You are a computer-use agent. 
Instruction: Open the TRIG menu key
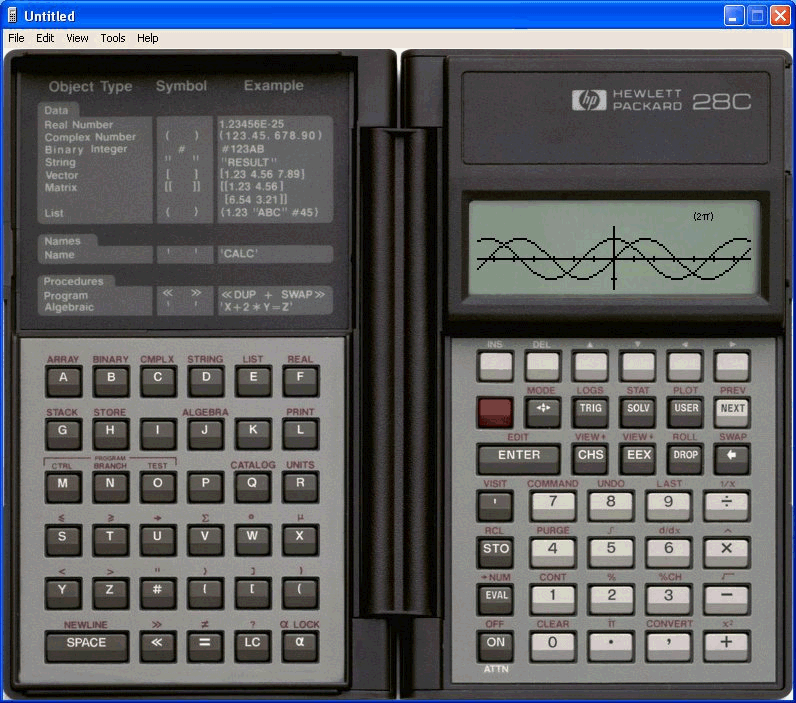[590, 412]
